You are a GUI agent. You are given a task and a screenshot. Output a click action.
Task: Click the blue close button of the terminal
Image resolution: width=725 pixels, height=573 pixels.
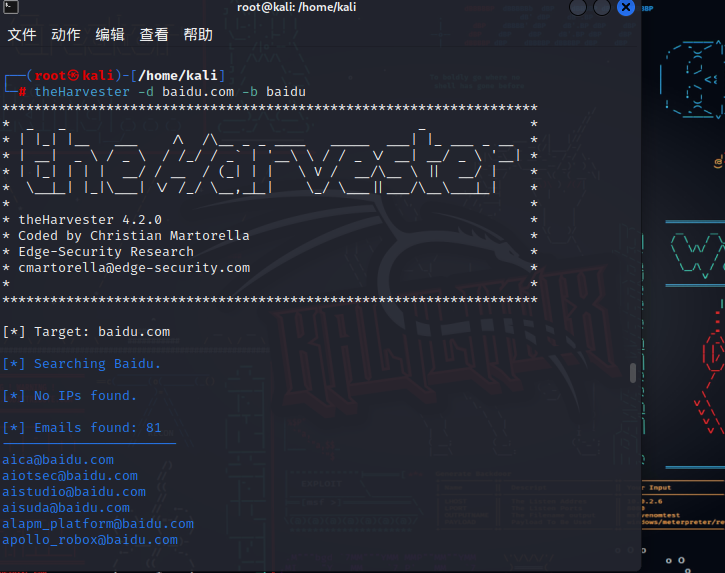626,7
